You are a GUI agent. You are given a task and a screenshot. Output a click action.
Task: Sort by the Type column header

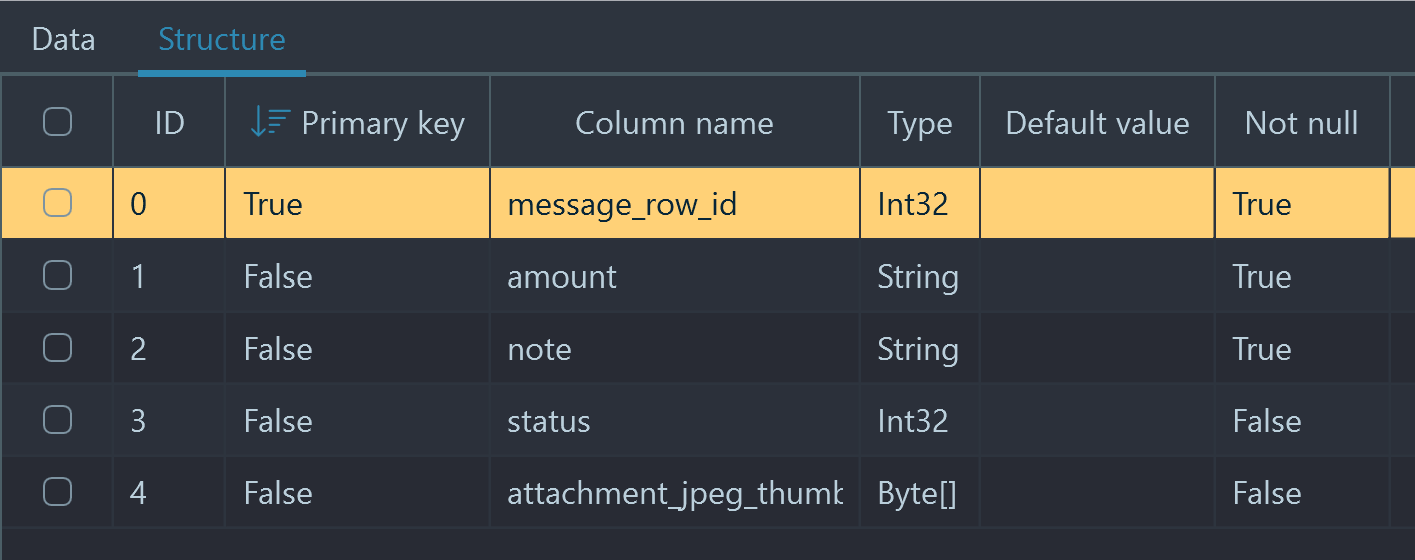point(919,123)
